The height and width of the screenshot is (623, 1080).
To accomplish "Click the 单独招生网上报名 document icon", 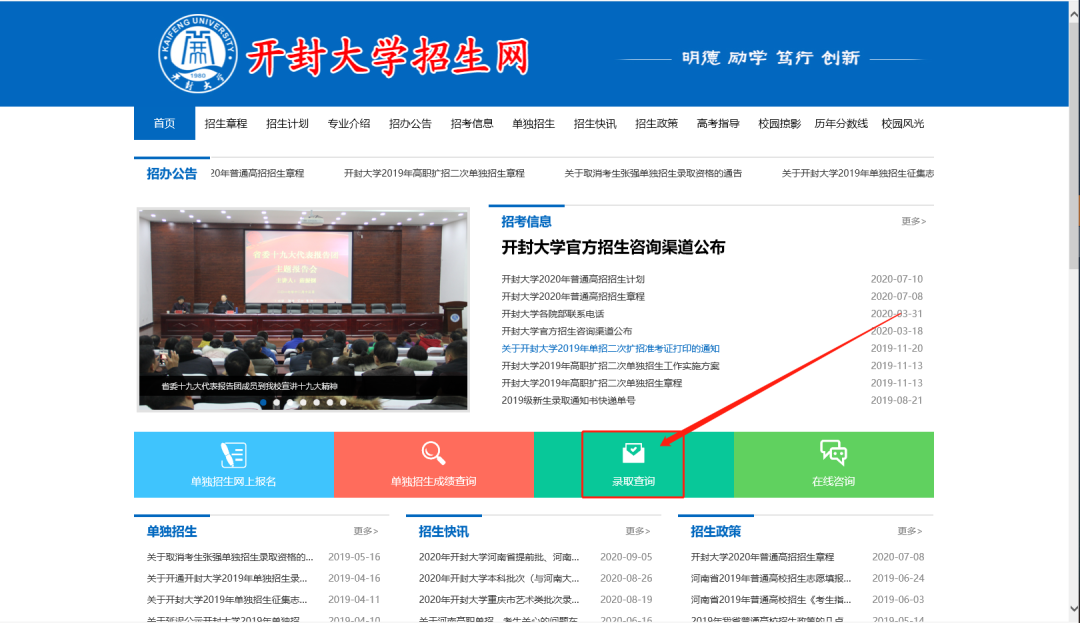I will coord(233,454).
